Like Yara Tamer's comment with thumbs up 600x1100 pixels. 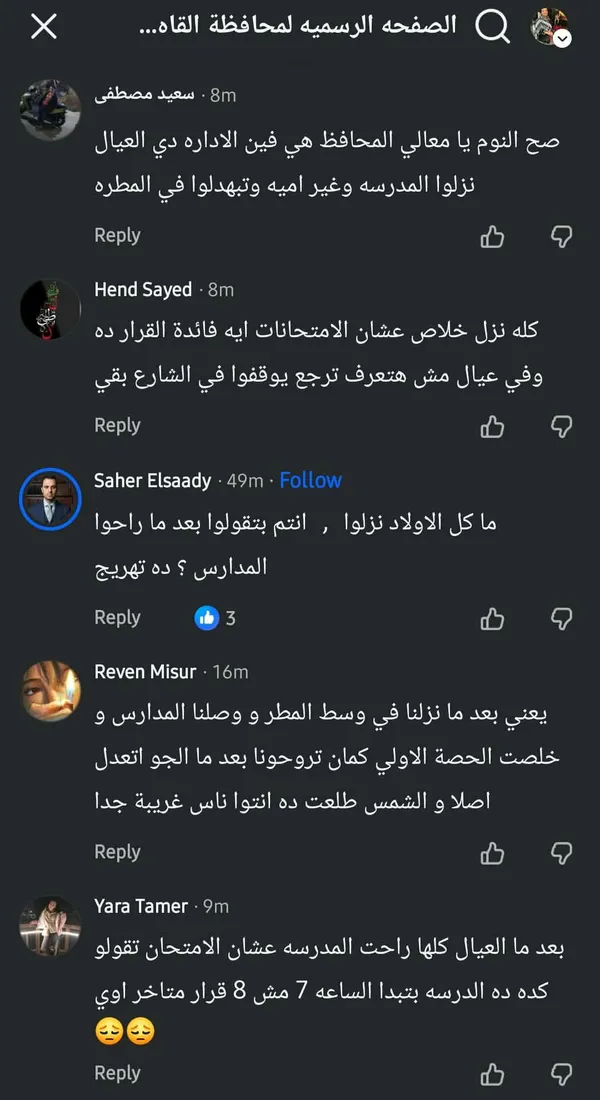tap(491, 1073)
